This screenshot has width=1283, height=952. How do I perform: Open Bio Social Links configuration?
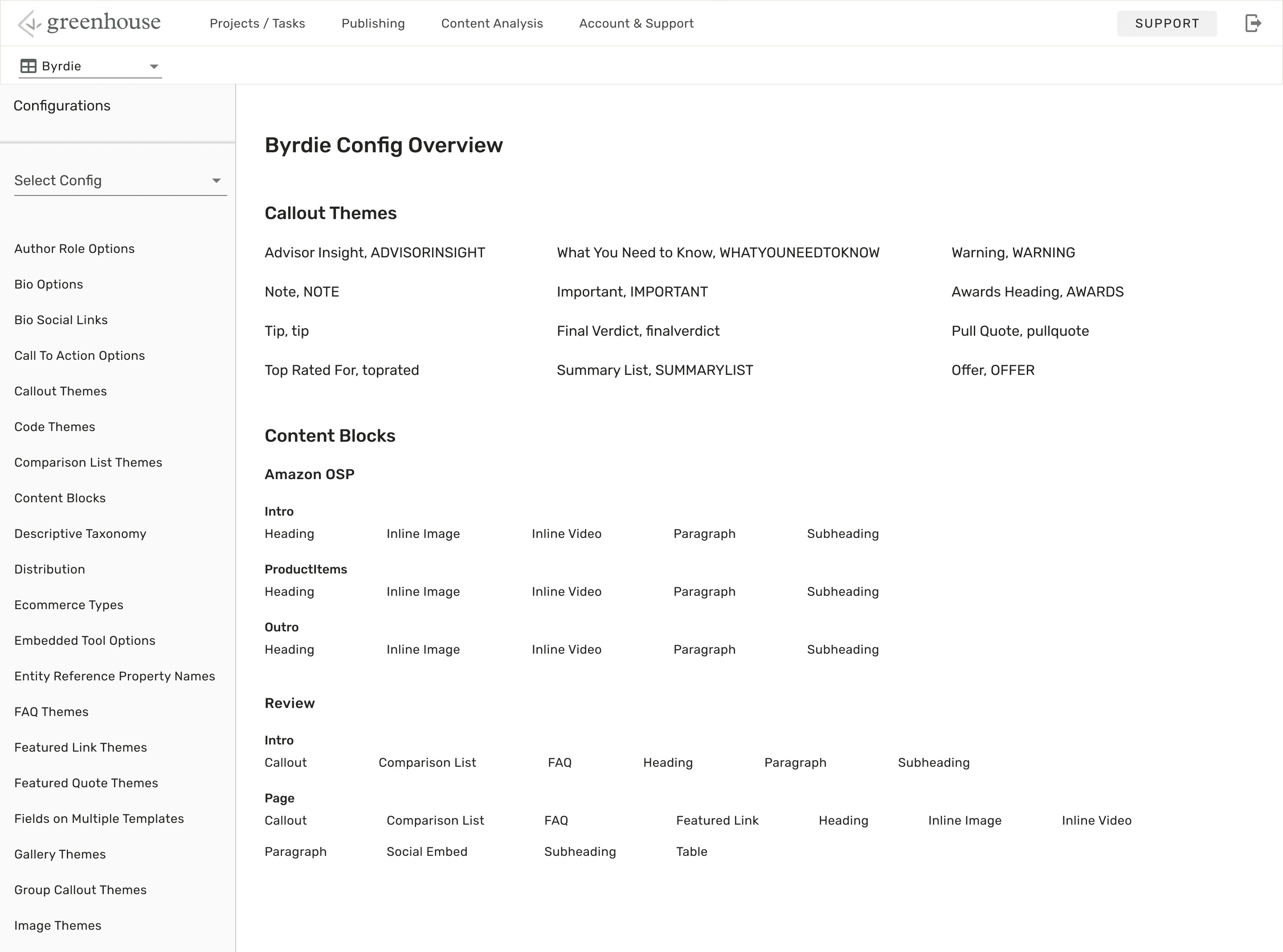(61, 321)
